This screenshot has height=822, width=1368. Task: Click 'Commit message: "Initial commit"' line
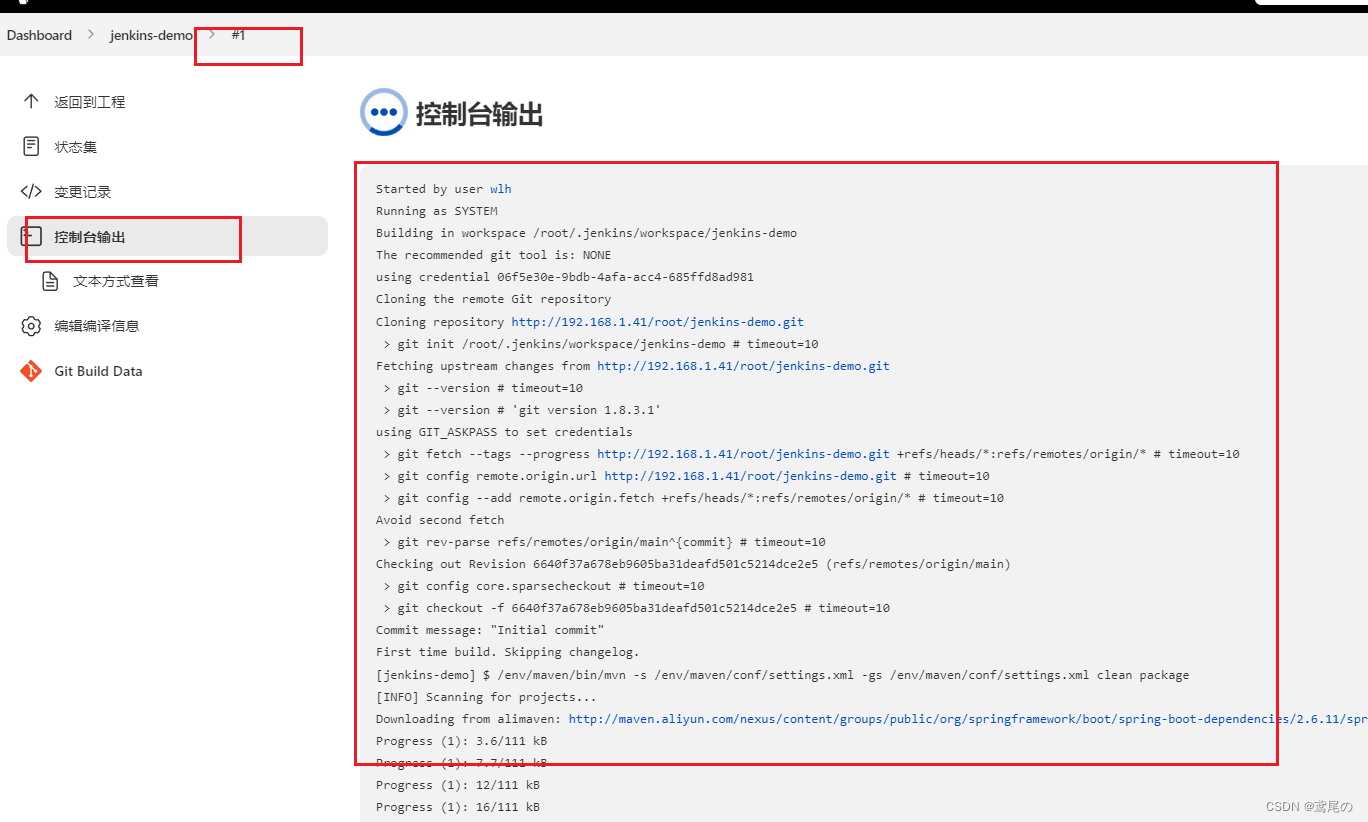click(490, 630)
